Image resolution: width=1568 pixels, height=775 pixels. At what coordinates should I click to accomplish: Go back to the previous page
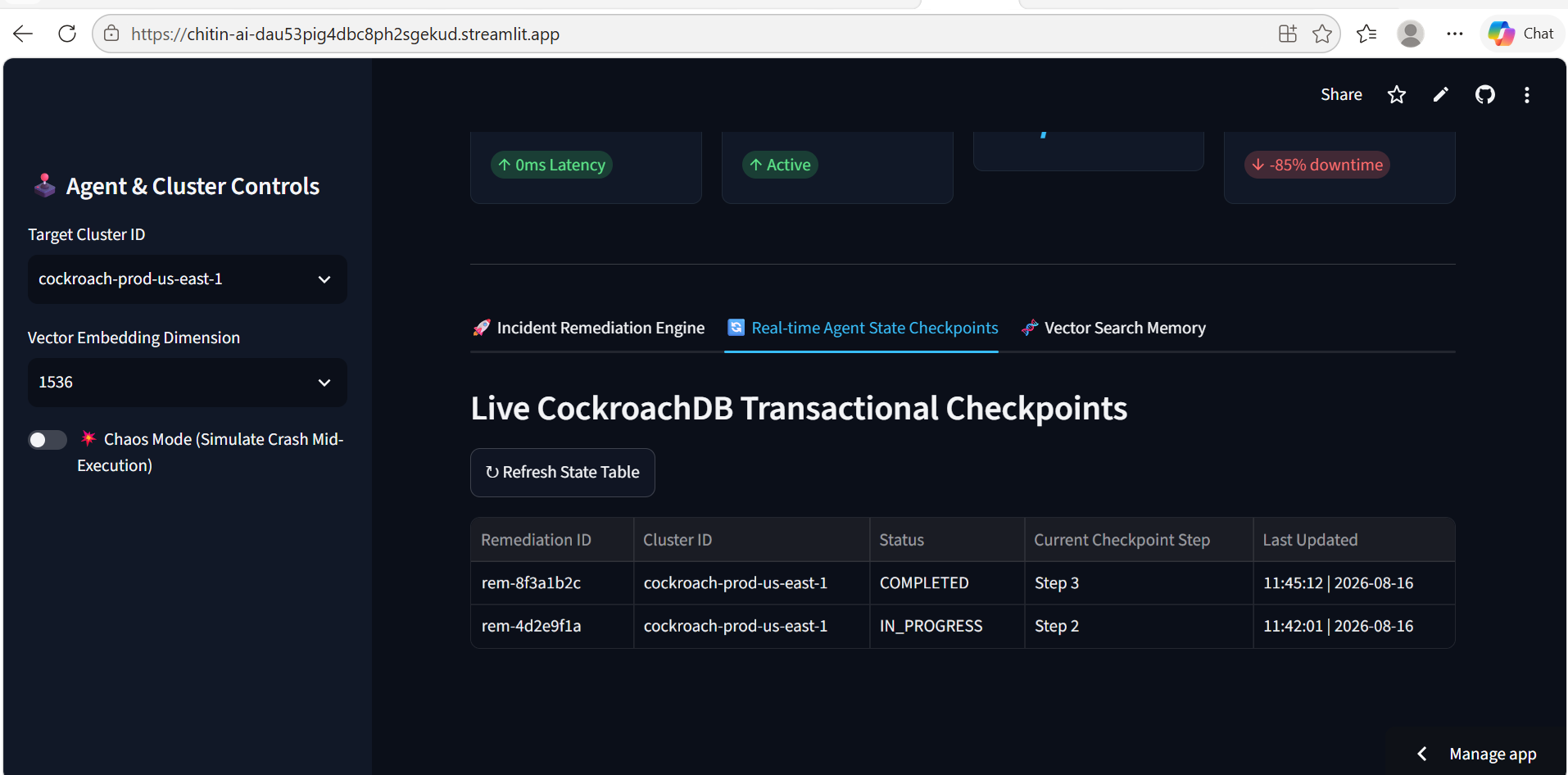pyautogui.click(x=23, y=34)
